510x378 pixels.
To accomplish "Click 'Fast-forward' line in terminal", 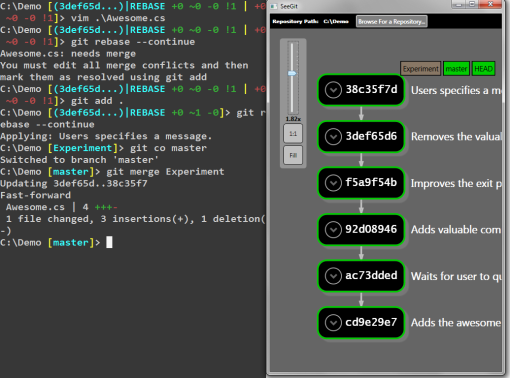I will coord(35,195).
